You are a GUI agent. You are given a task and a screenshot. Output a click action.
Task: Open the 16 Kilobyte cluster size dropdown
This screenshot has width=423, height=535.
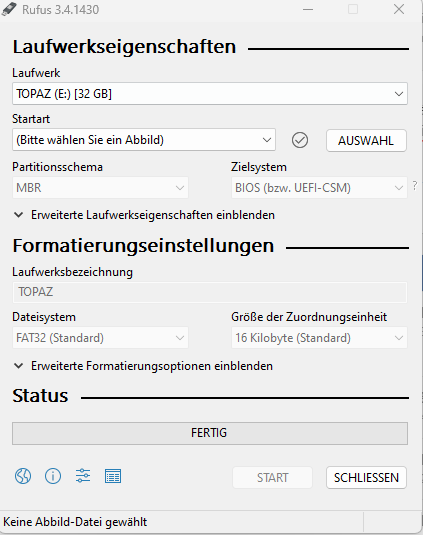(319, 338)
